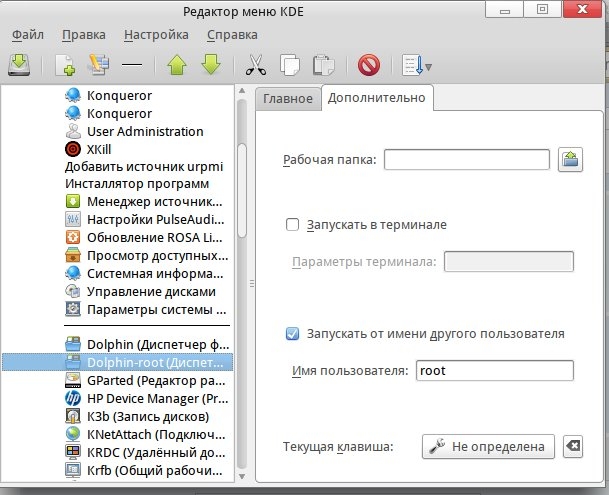Screen dimensions: 609x495
Task: Select Инсталлятор программ entry
Action: [137, 183]
